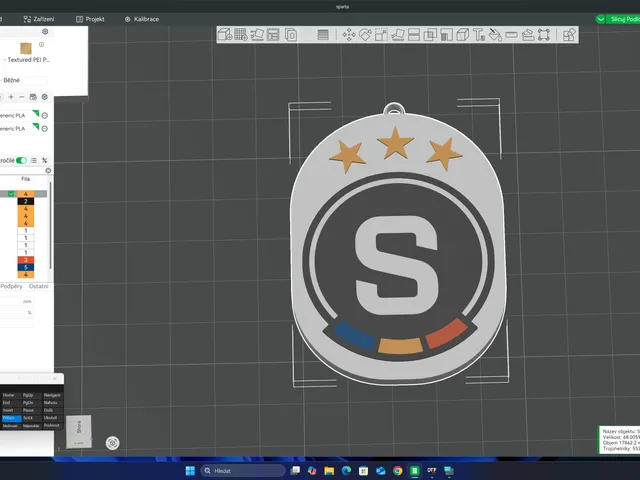Screen dimensions: 640x480
Task: Switch to the Podpěry settings tab
Action: coord(11,286)
